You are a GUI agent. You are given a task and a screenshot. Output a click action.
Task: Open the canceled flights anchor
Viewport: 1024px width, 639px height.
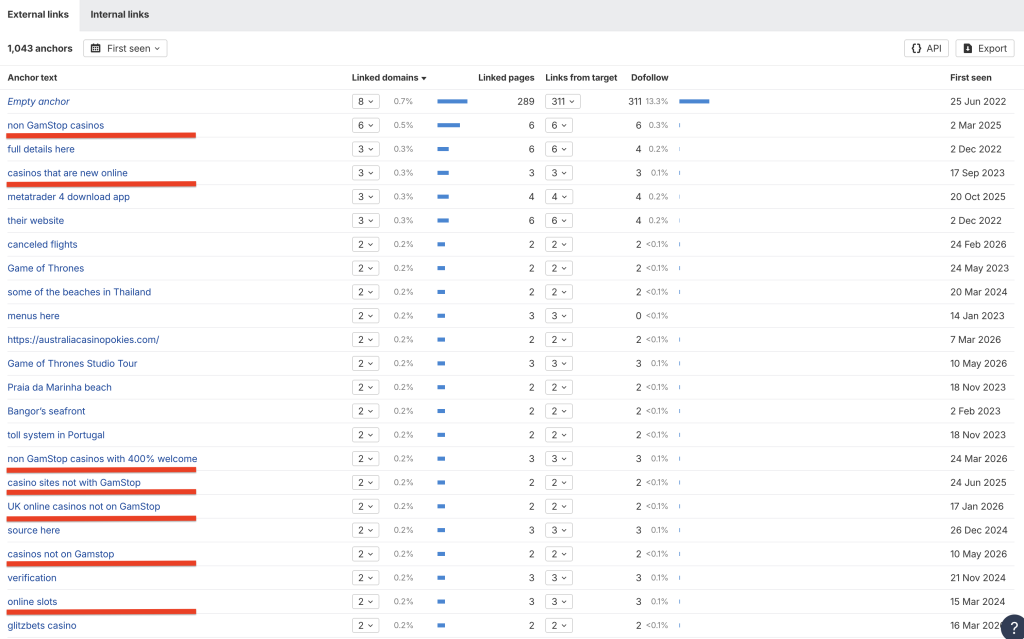(x=42, y=244)
